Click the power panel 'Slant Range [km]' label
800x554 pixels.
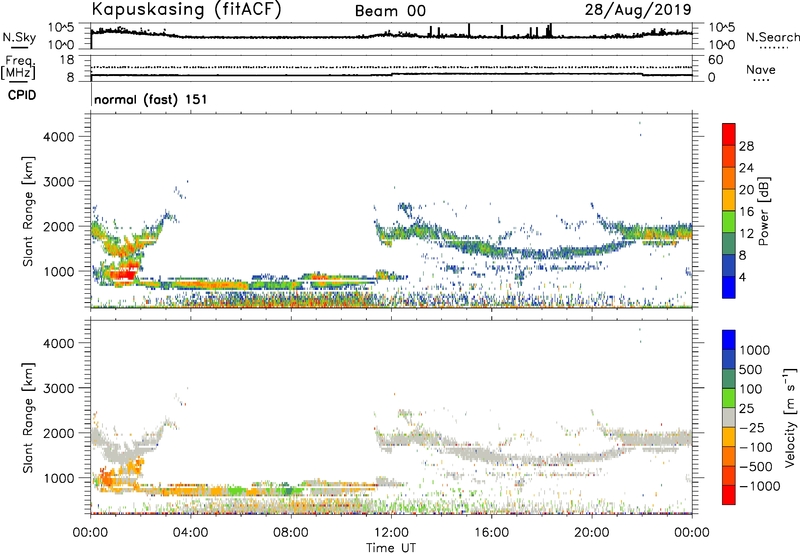point(28,211)
